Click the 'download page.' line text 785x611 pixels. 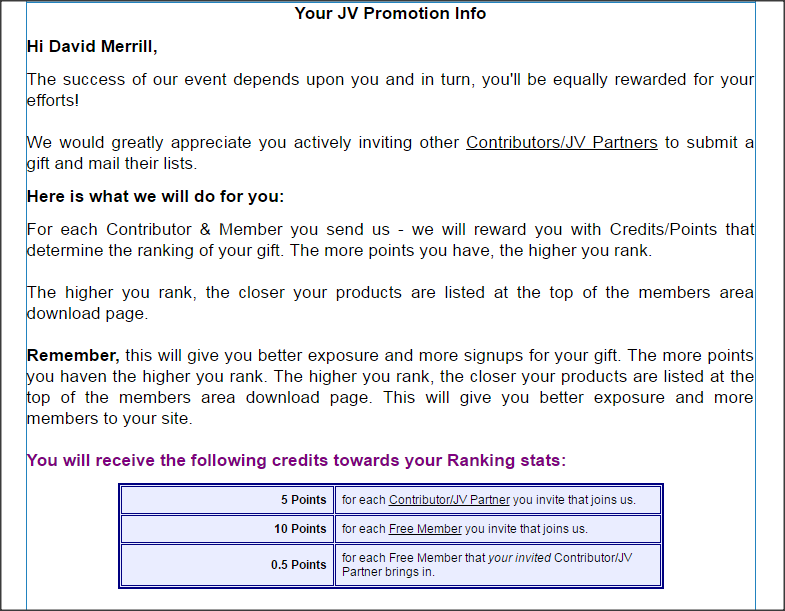point(88,314)
